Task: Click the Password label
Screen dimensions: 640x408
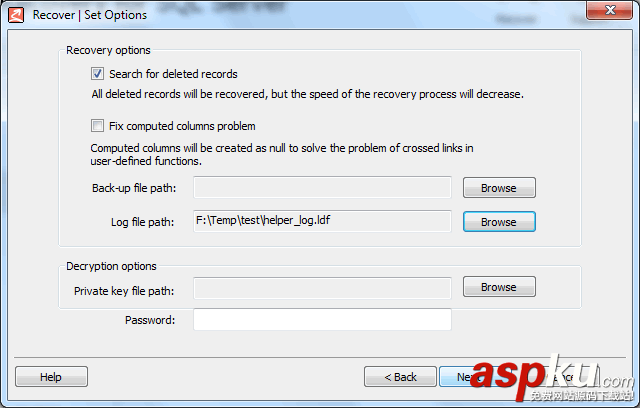Action: (150, 320)
